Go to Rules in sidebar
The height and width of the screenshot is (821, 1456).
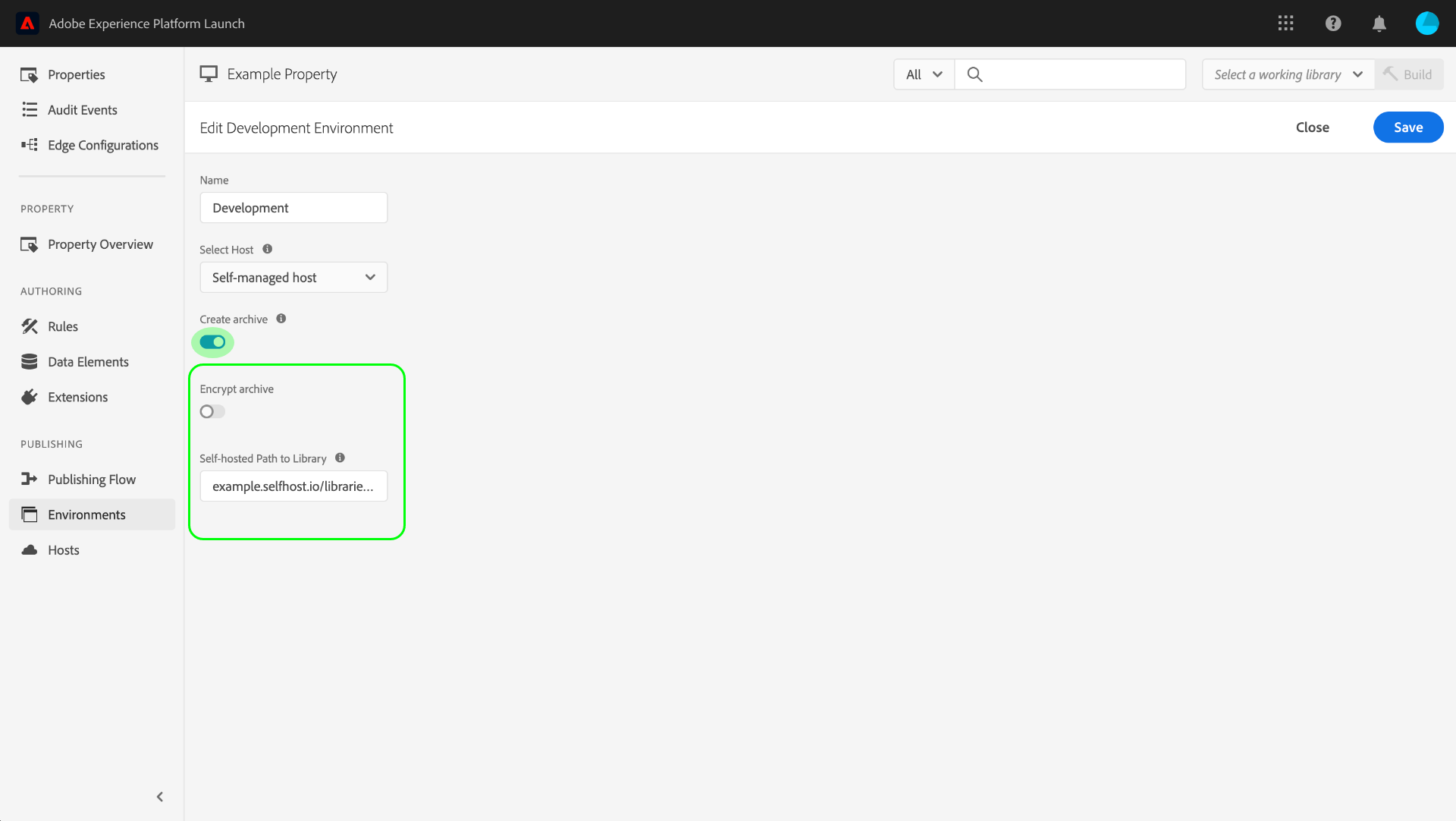point(63,326)
